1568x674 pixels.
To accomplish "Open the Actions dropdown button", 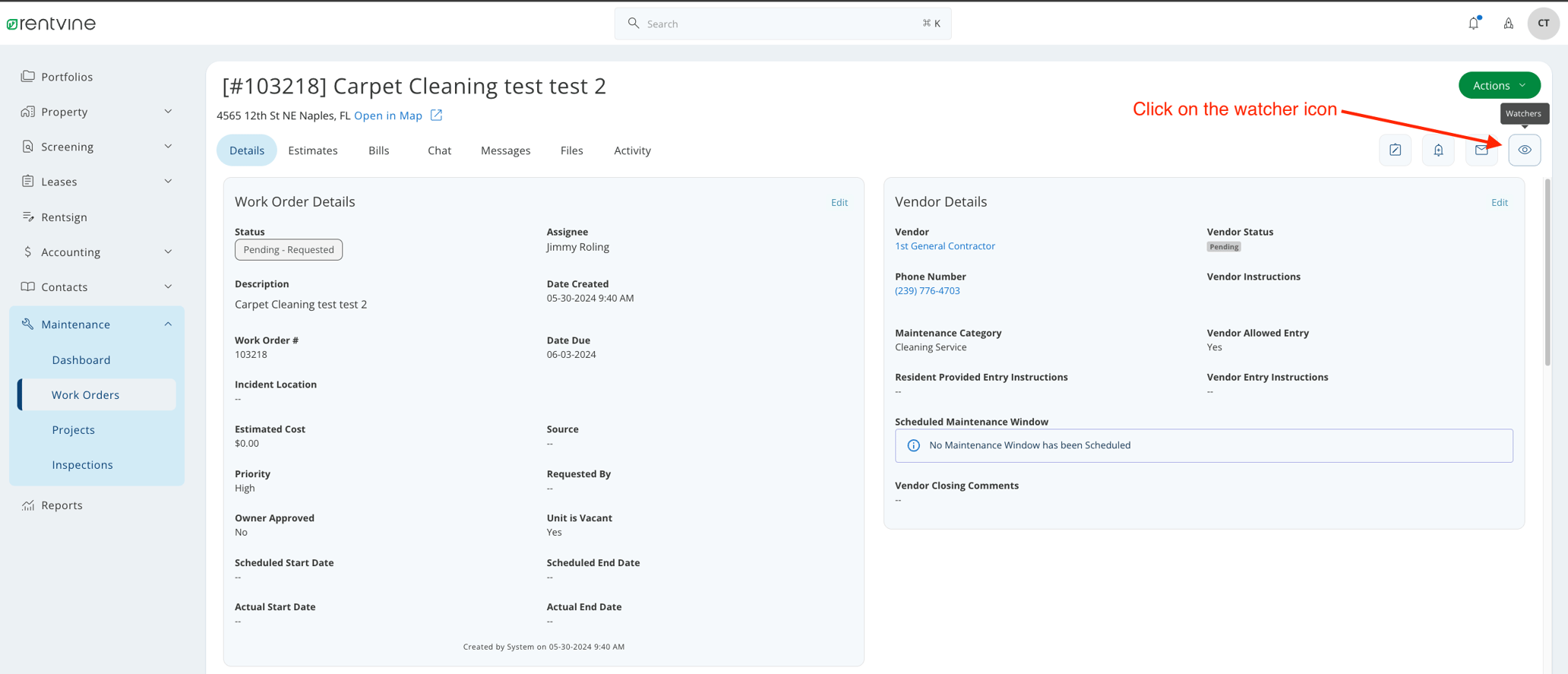I will click(1499, 85).
